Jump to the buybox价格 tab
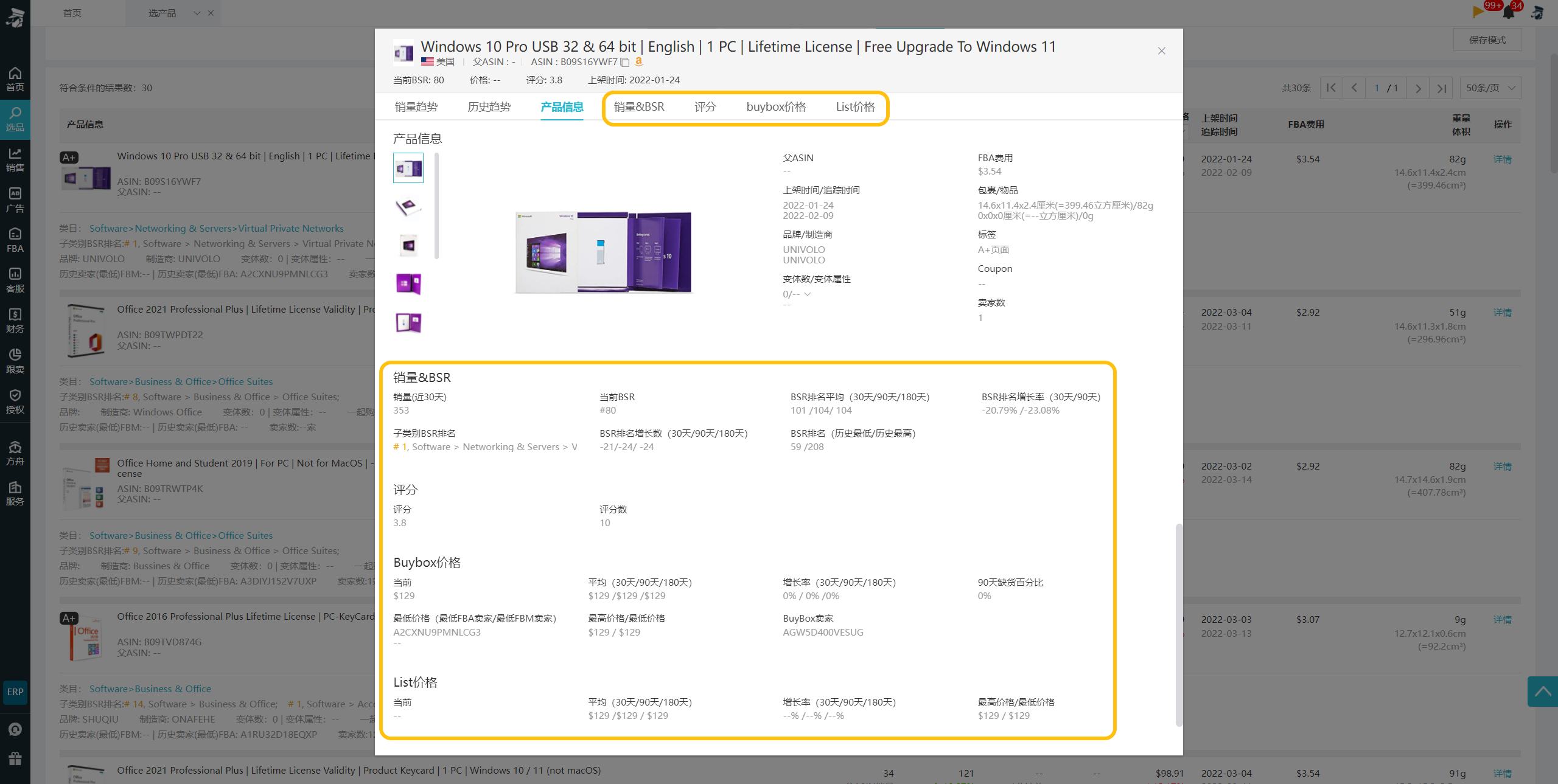Image resolution: width=1558 pixels, height=784 pixels. tap(776, 107)
